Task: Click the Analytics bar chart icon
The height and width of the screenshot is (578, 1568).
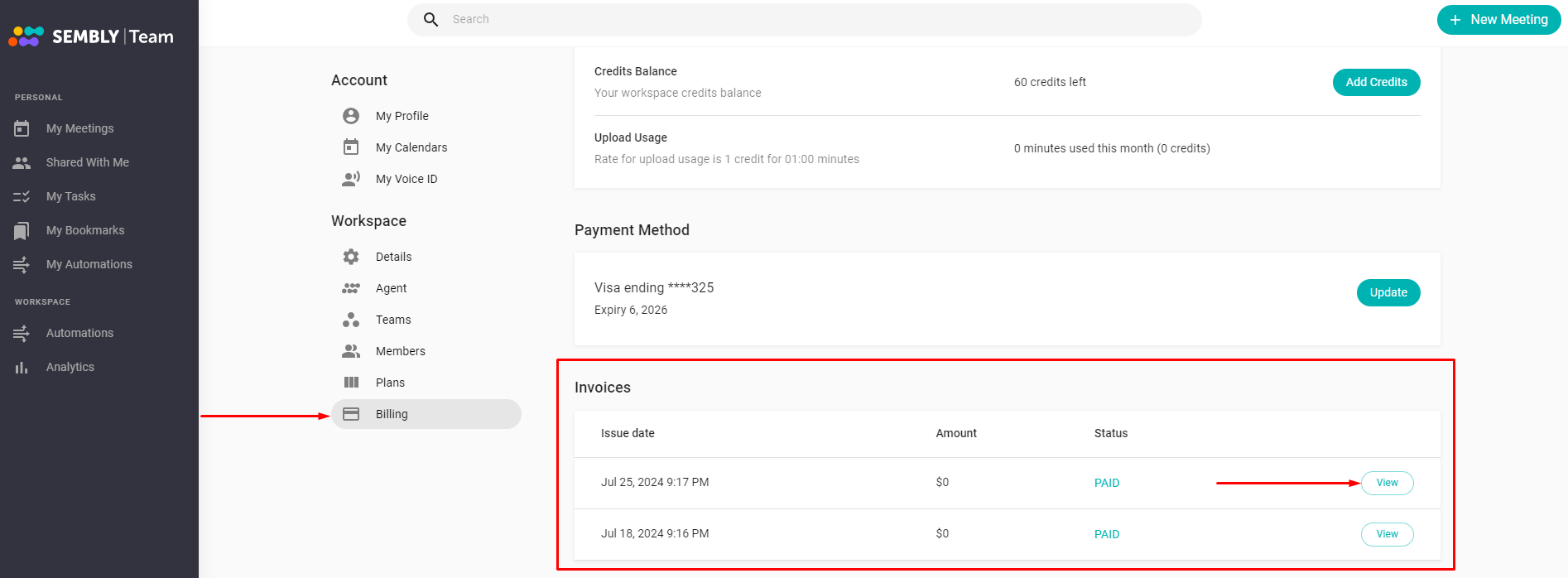Action: tap(22, 367)
